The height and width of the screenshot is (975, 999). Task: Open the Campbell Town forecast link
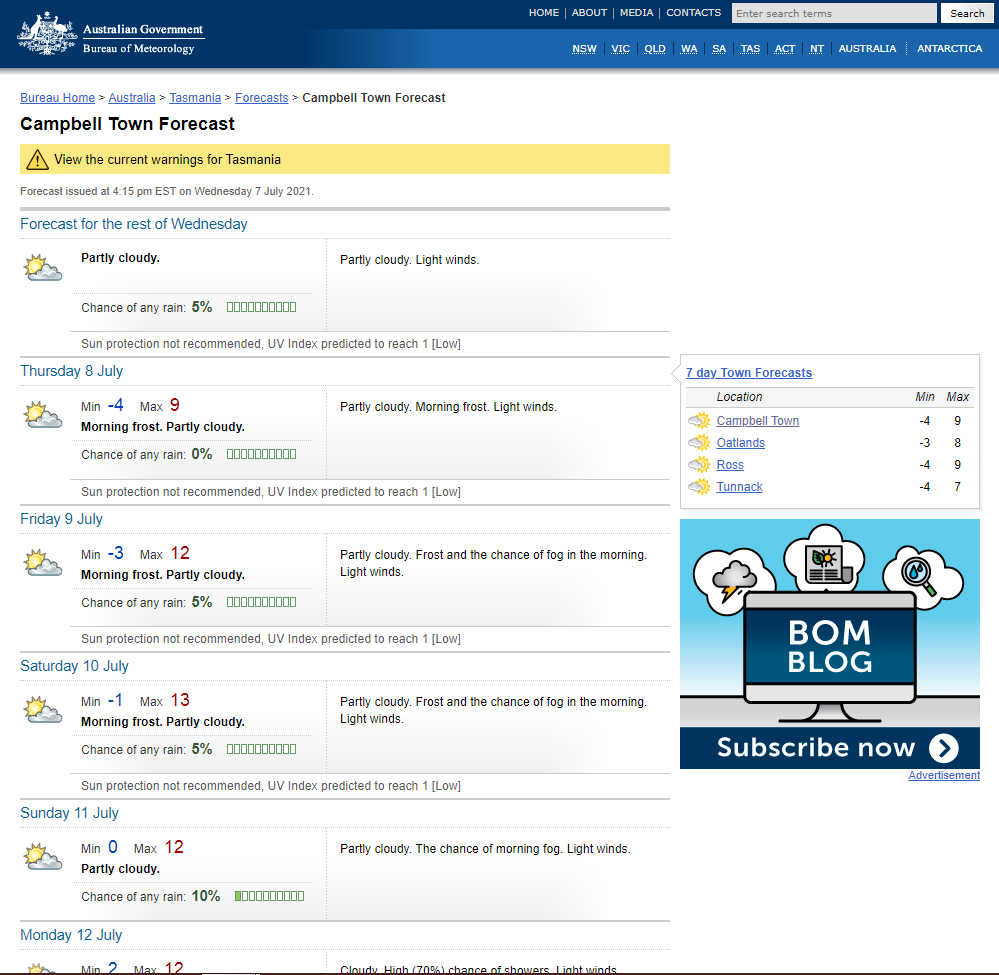[x=757, y=421]
